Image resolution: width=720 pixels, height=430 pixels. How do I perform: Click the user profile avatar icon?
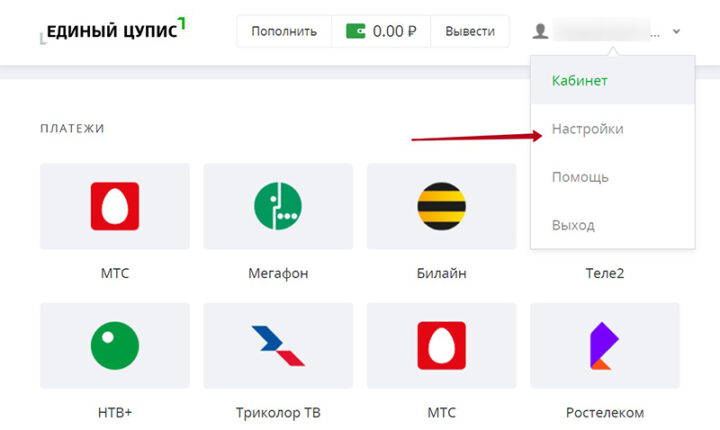click(541, 31)
